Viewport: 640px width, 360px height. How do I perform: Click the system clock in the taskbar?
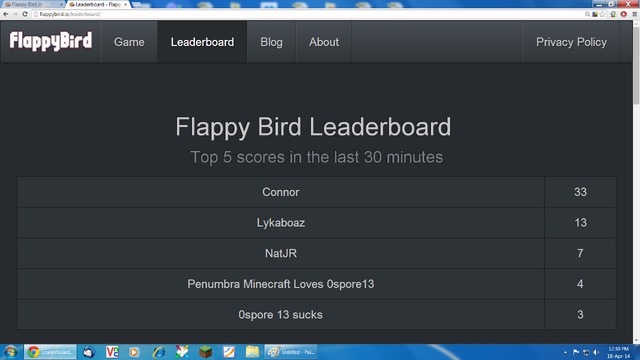pyautogui.click(x=618, y=352)
